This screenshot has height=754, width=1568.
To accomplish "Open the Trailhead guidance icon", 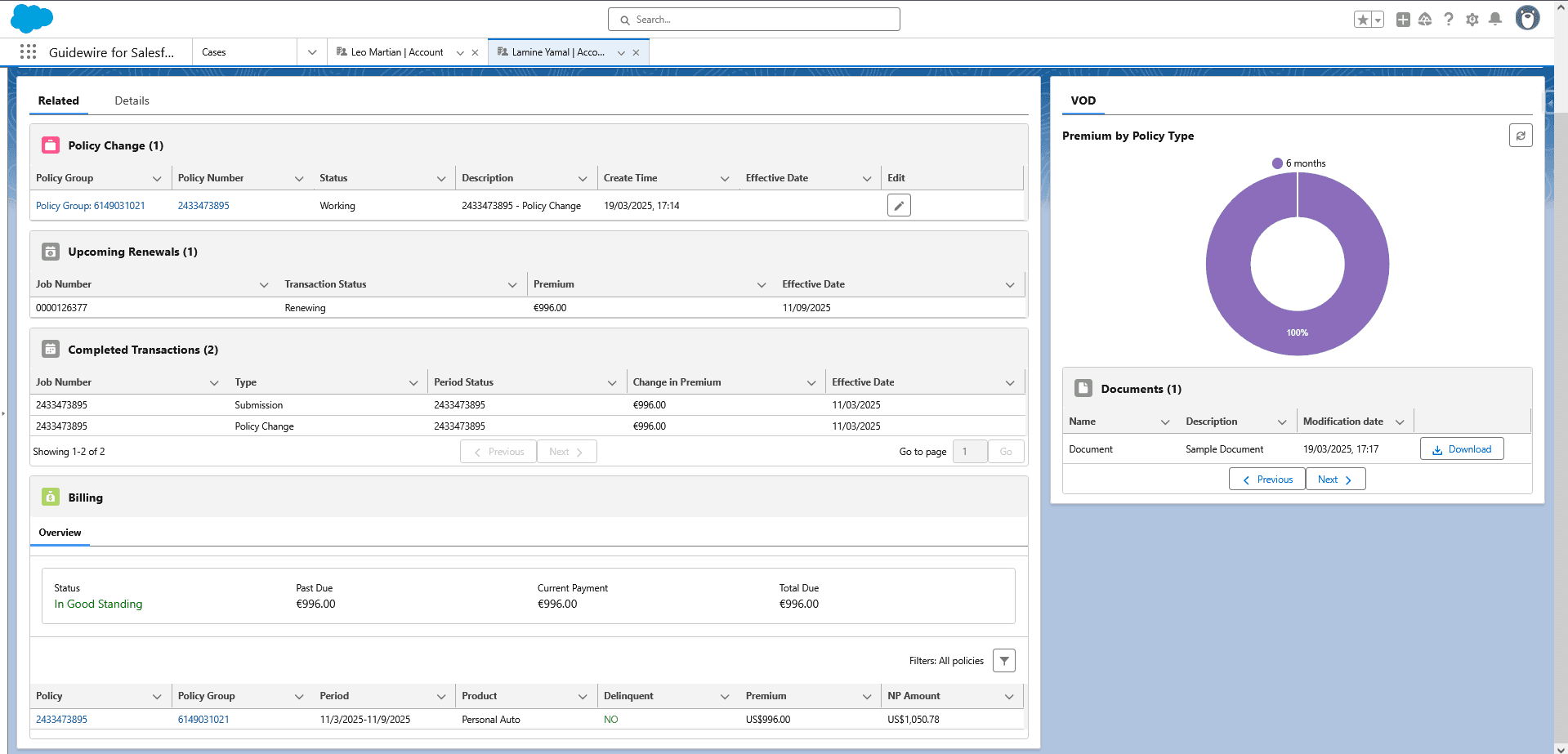I will click(1425, 20).
